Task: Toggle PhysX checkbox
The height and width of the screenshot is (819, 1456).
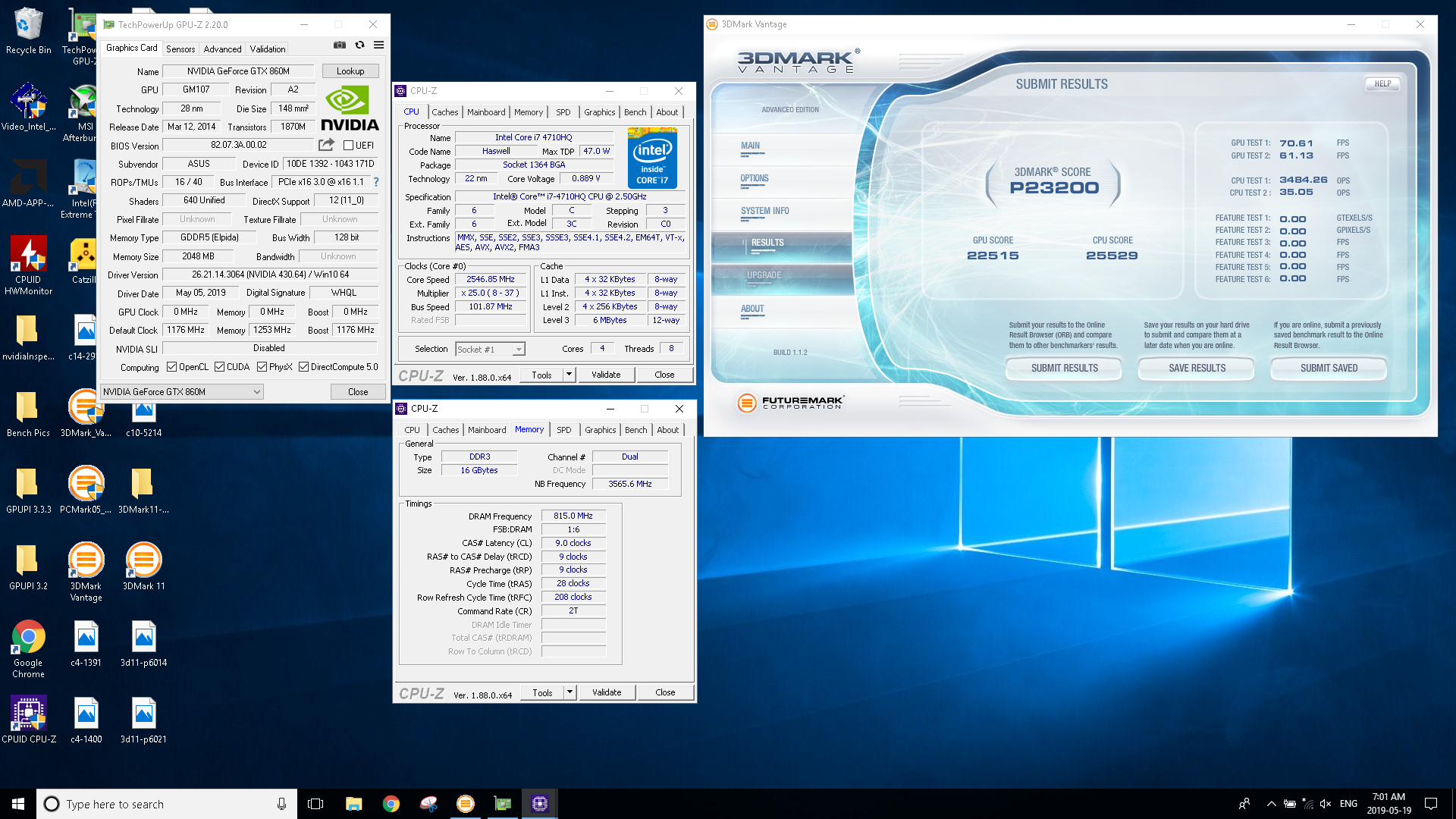Action: [x=262, y=367]
